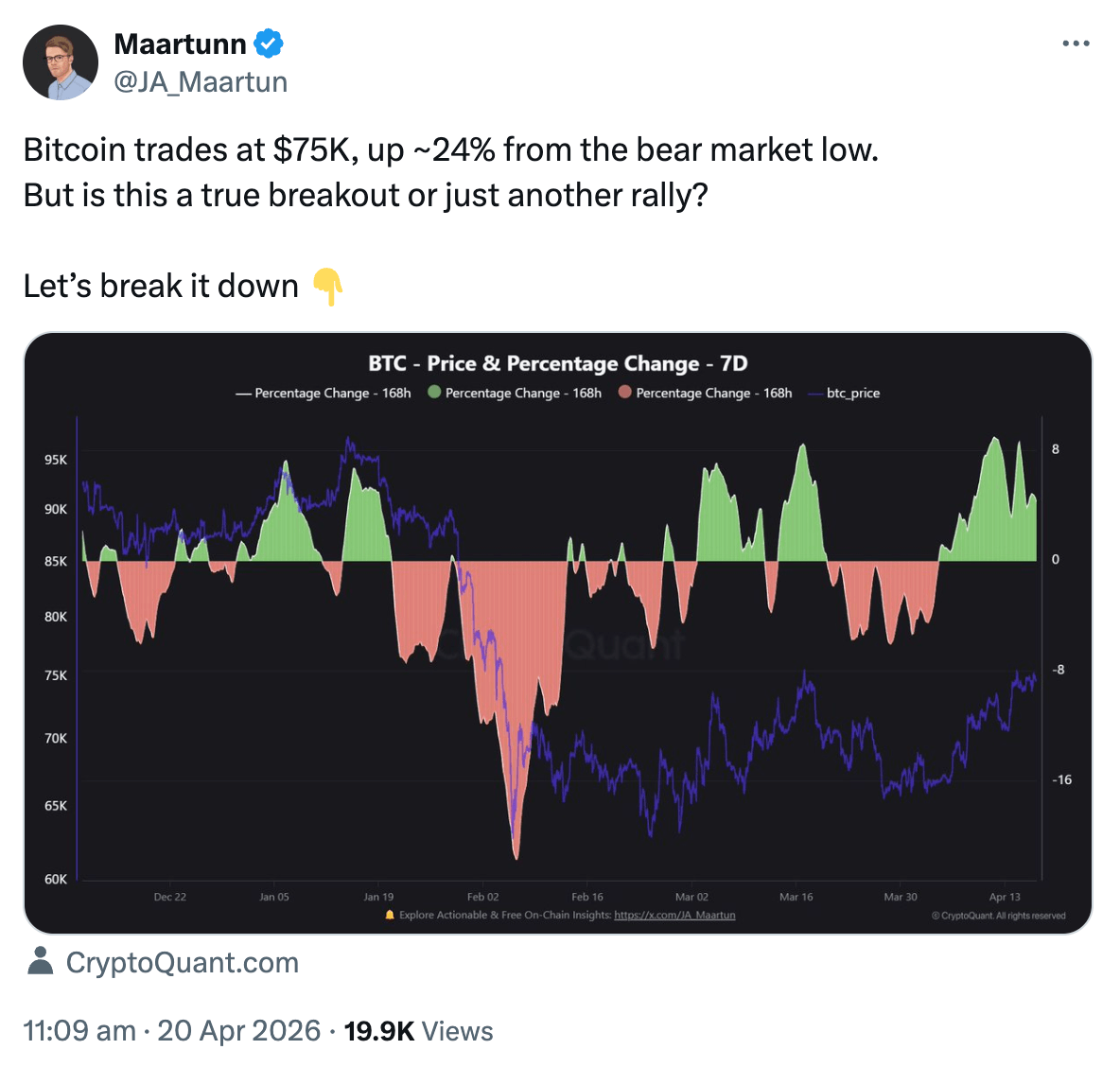Click the pointing down hand emoji
The height and width of the screenshot is (1067, 1120).
(x=327, y=286)
